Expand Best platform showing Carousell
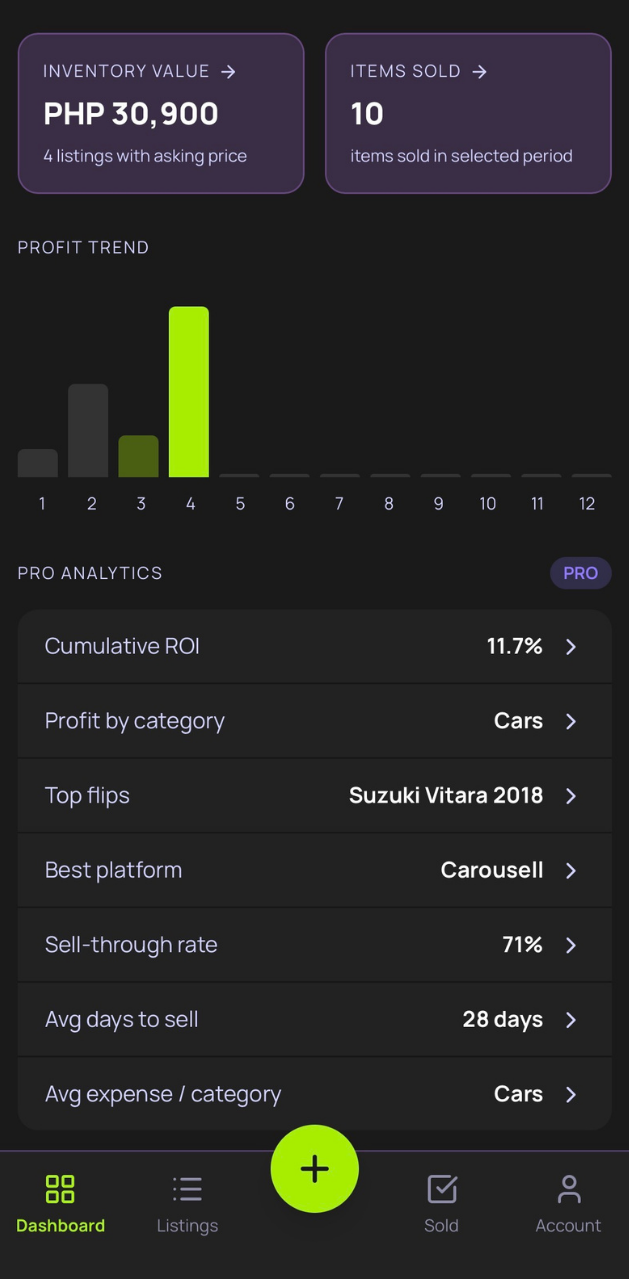Screen dimensions: 629x1279 (x=315, y=870)
